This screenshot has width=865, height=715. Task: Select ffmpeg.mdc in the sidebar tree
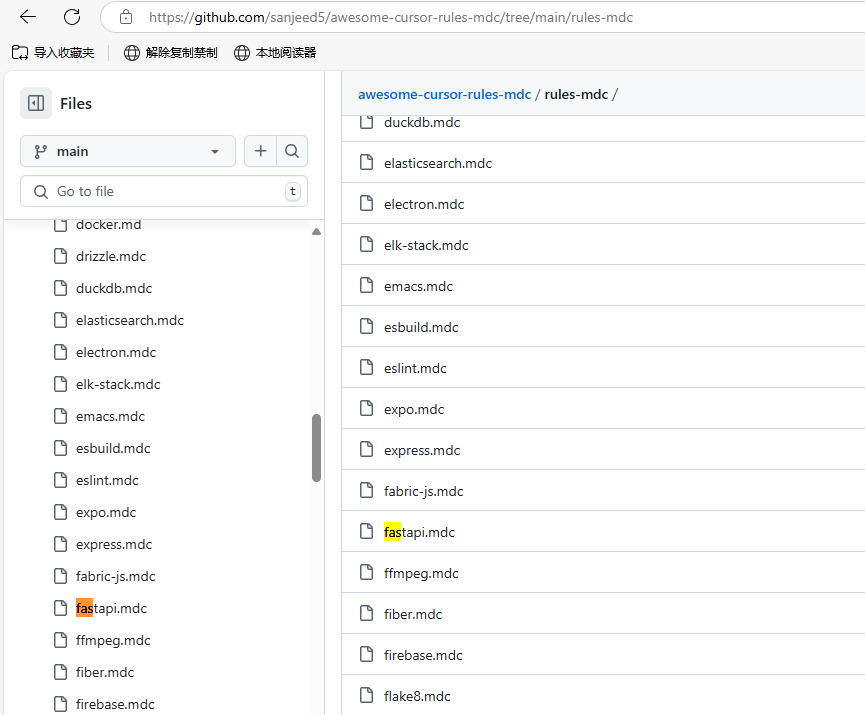point(113,641)
